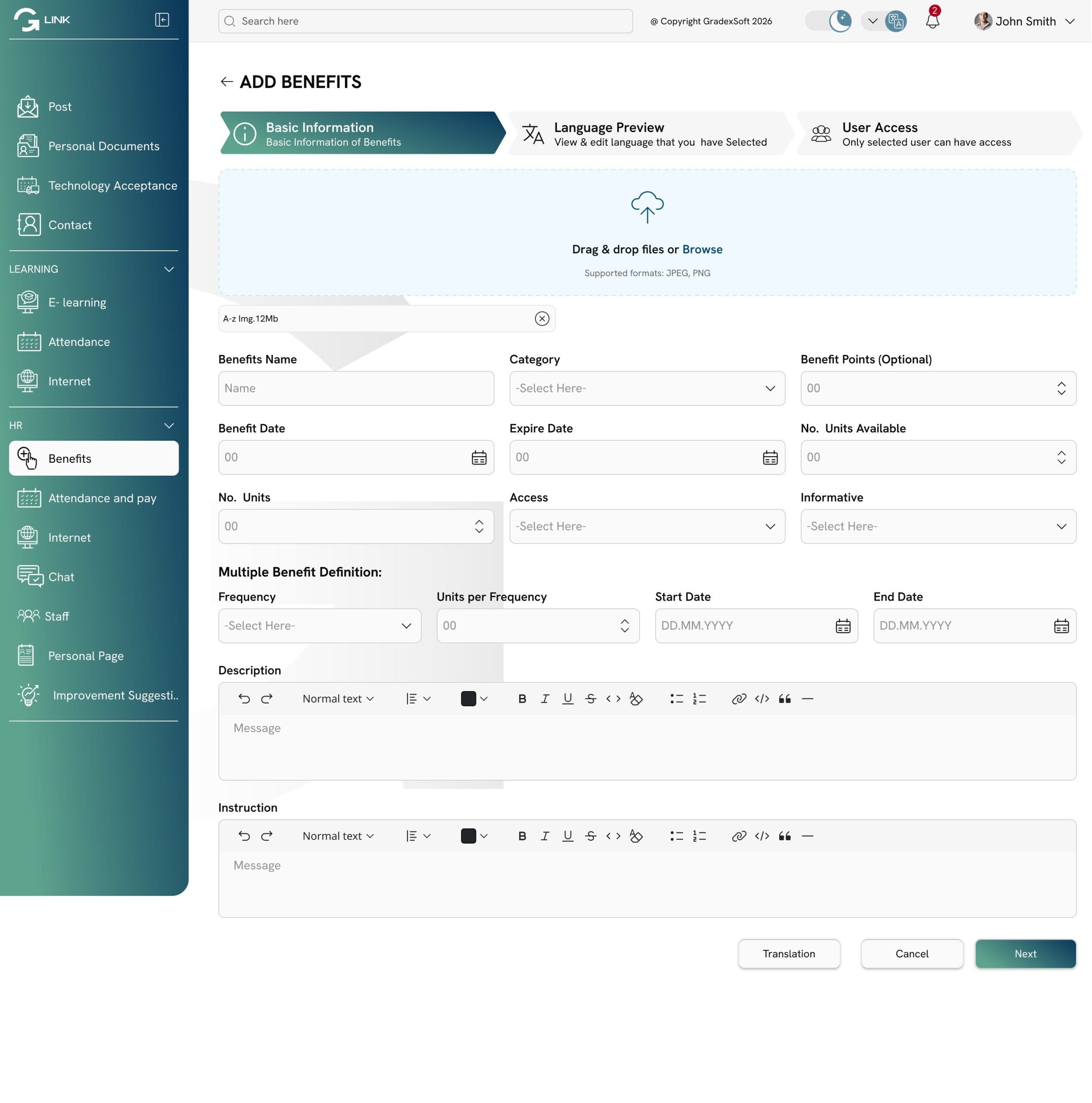The image size is (1092, 1103).
Task: Collapse the LEARNING sidebar section
Action: tap(169, 269)
